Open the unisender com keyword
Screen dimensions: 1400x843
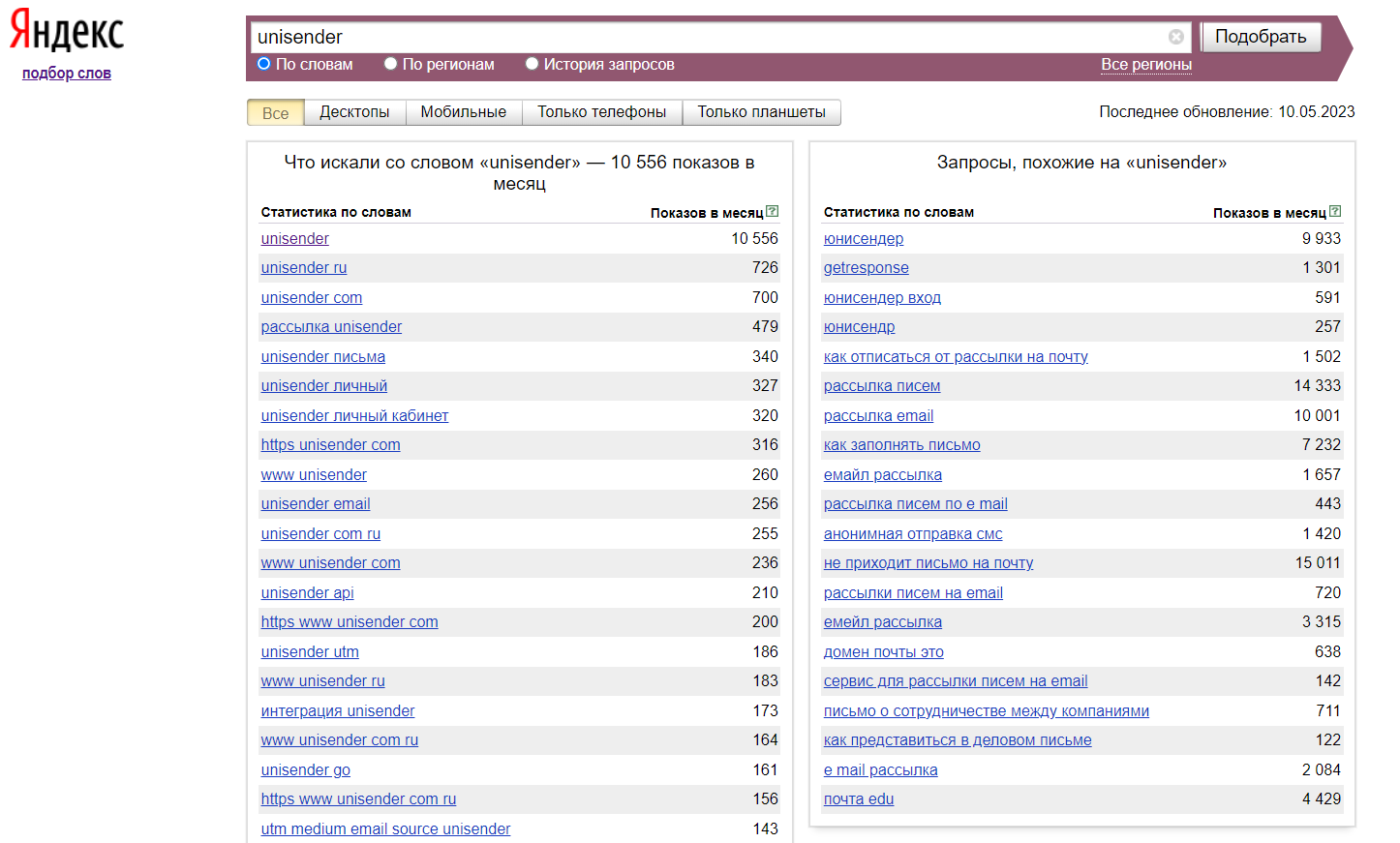(x=312, y=298)
